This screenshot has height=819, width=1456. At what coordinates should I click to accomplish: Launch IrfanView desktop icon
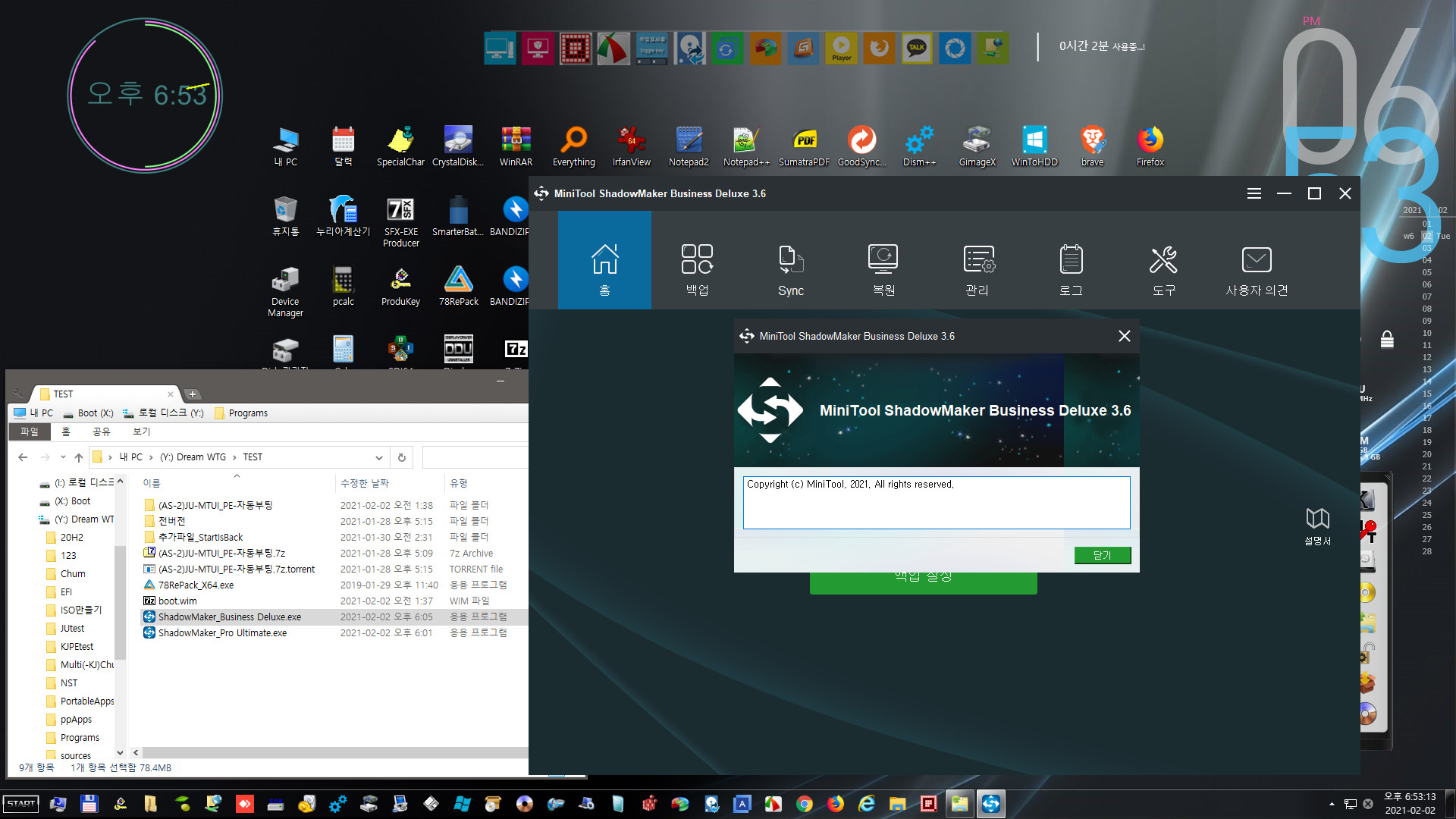click(x=632, y=146)
